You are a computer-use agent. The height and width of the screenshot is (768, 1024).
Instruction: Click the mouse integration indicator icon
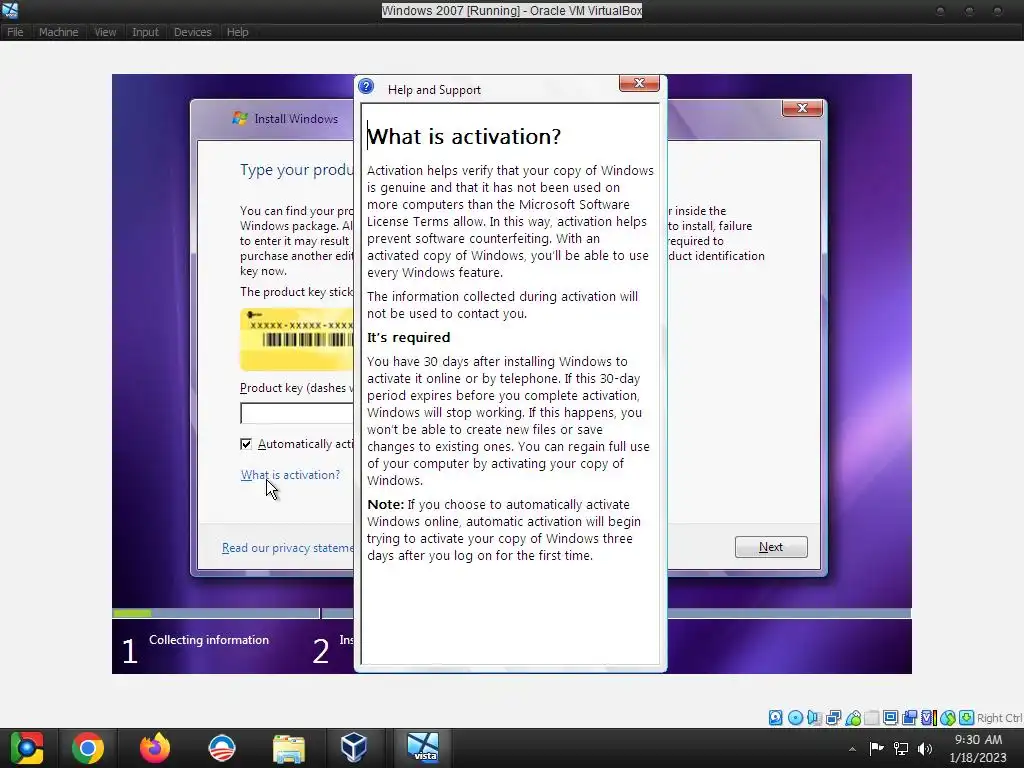[x=948, y=718]
